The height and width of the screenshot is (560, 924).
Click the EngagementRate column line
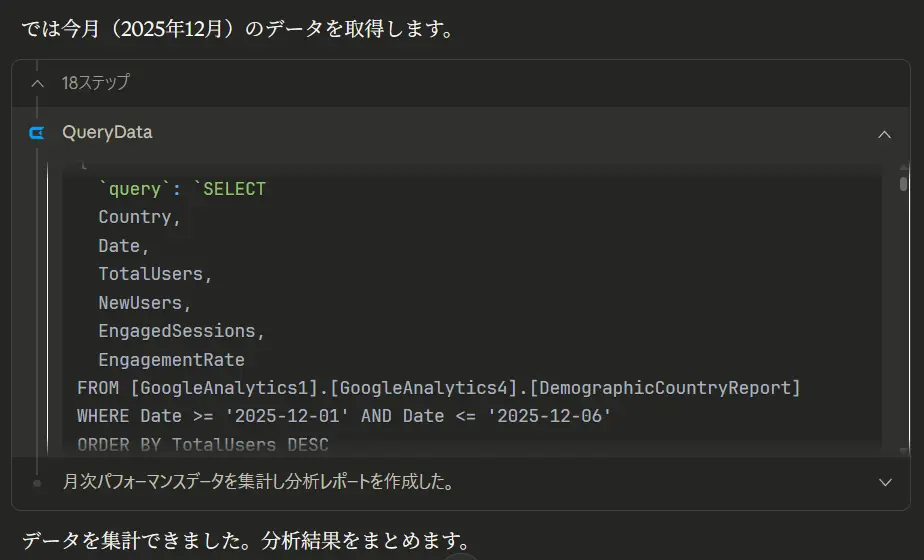[171, 359]
